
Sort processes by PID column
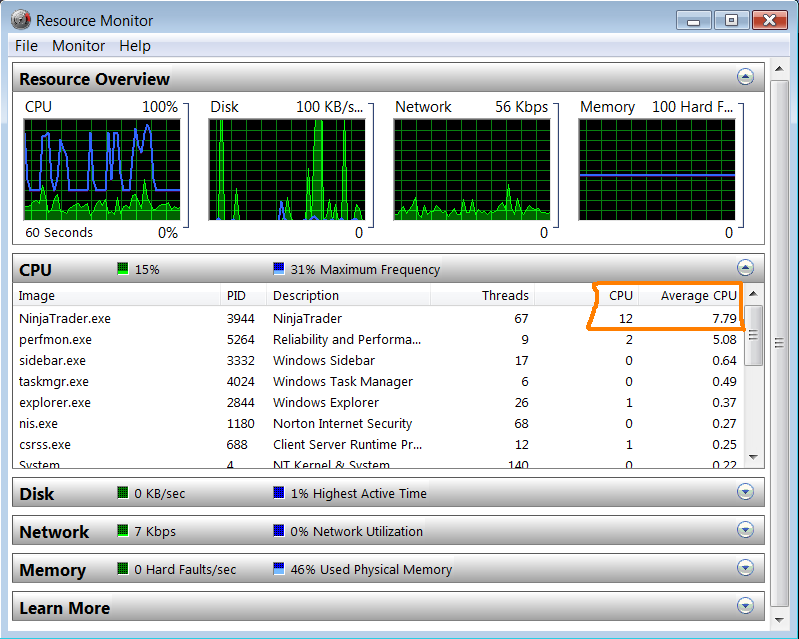244,296
